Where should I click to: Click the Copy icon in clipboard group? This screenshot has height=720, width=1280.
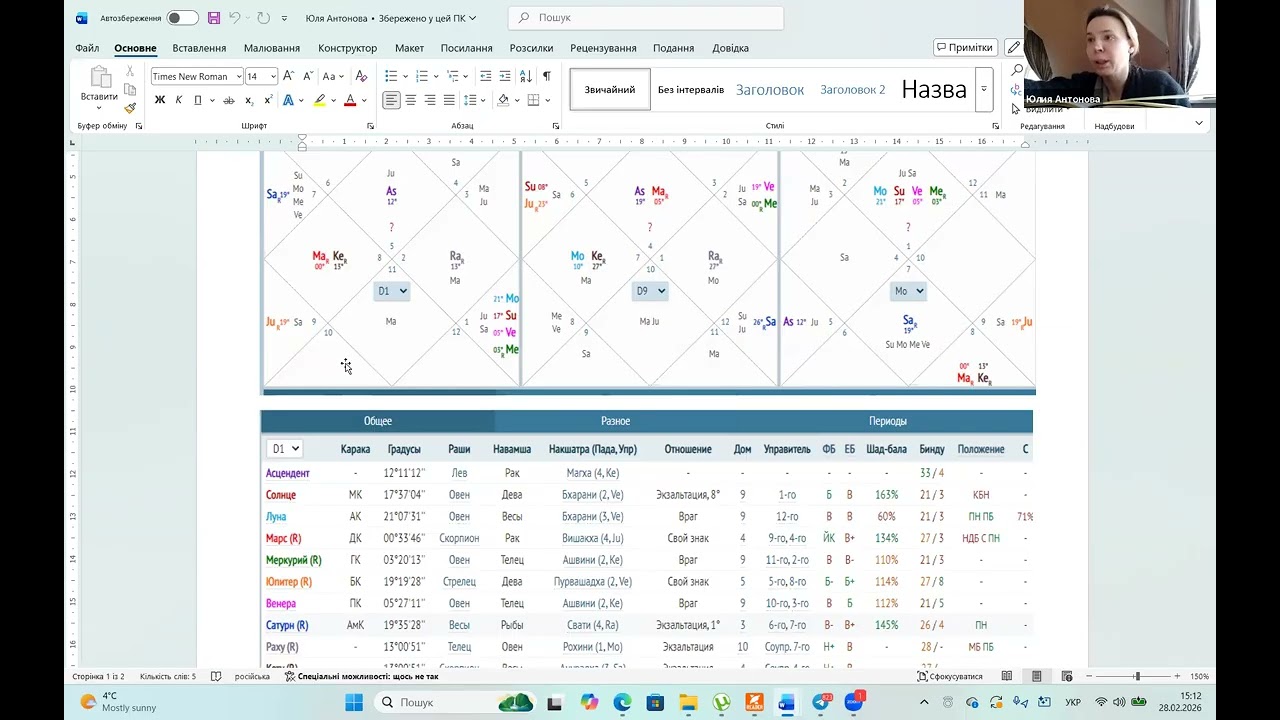coord(130,90)
